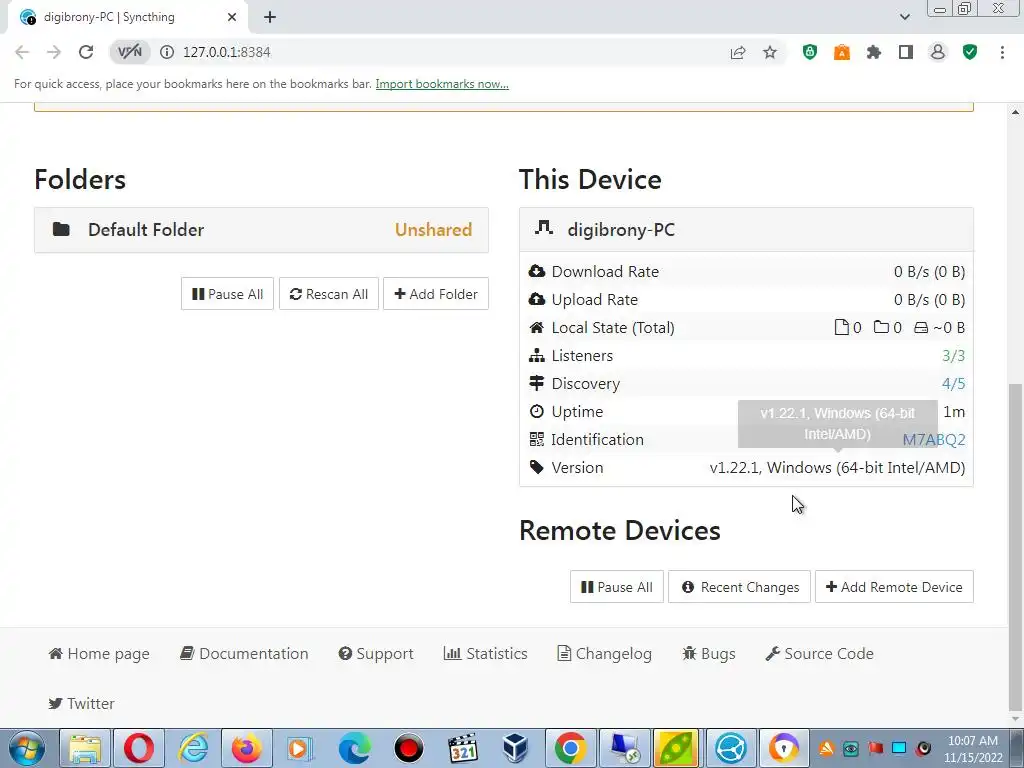Image resolution: width=1024 pixels, height=768 pixels.
Task: Reload the page with the browser refresh icon
Action: (86, 52)
